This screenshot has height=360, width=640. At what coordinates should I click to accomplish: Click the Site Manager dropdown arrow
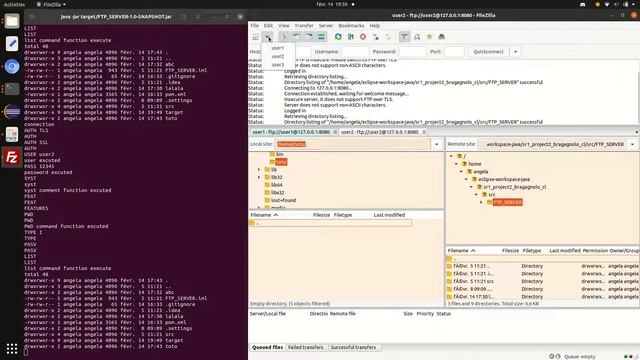[267, 37]
